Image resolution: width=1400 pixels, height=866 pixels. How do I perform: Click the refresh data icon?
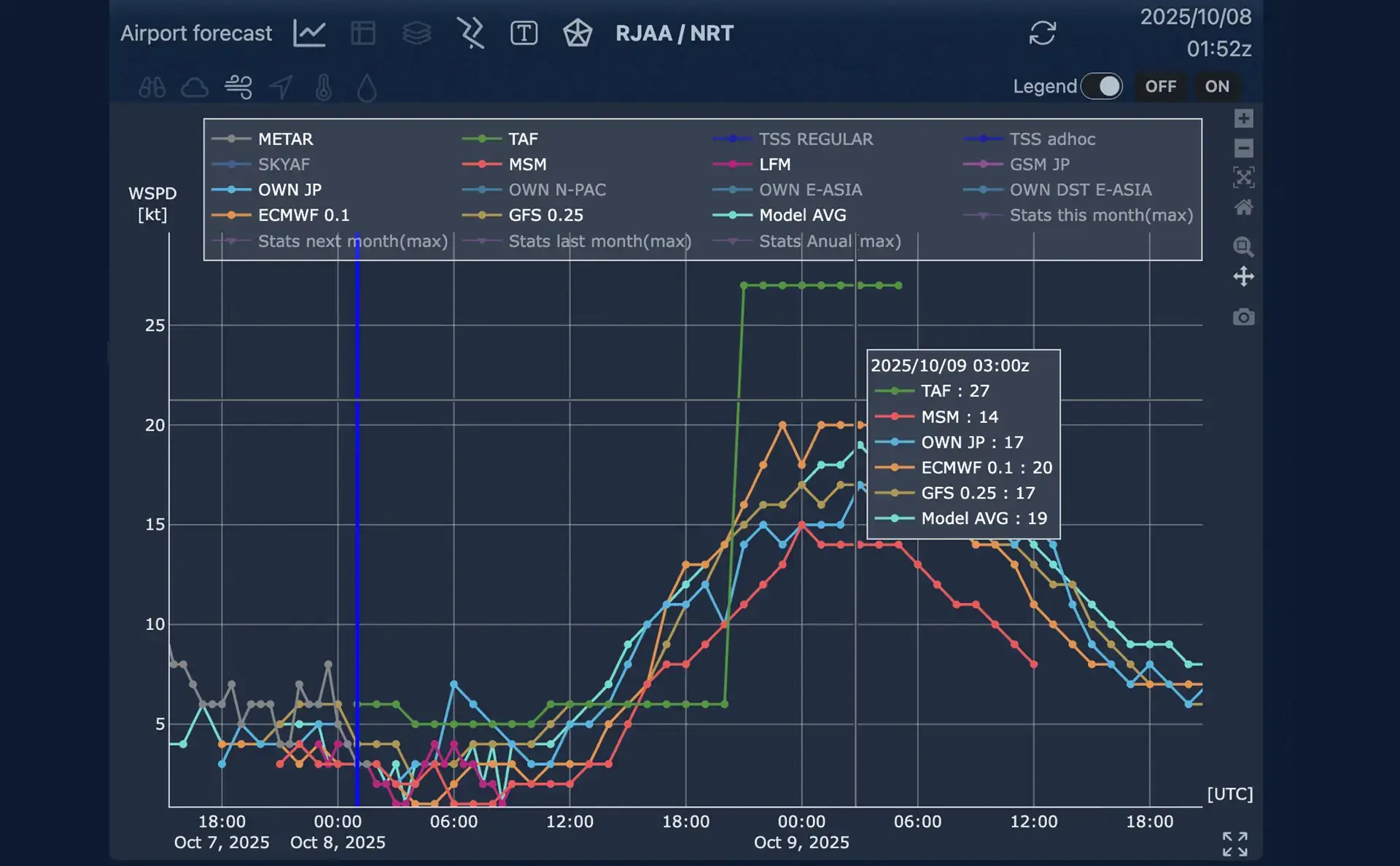[1042, 34]
